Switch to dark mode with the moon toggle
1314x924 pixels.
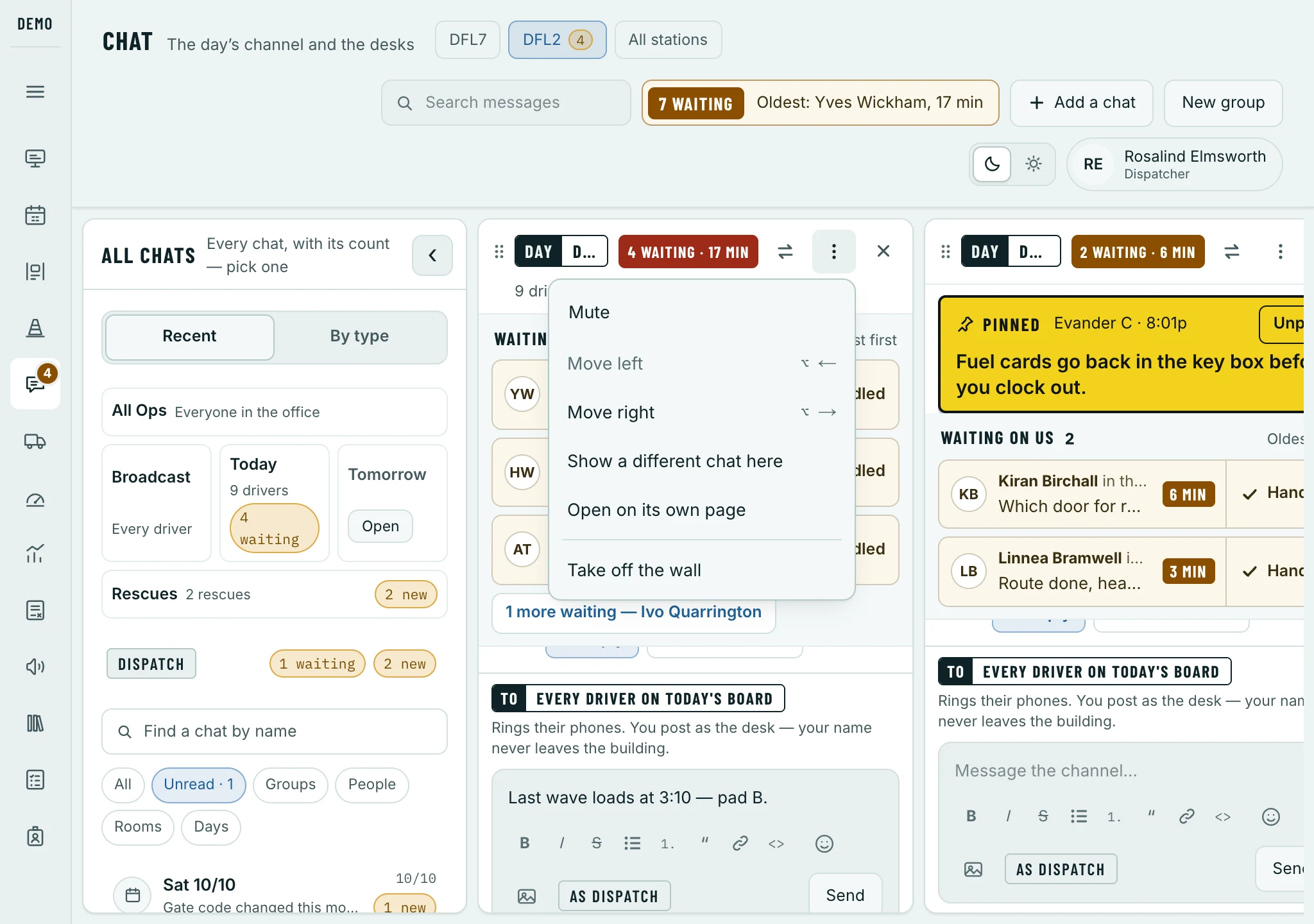[992, 164]
